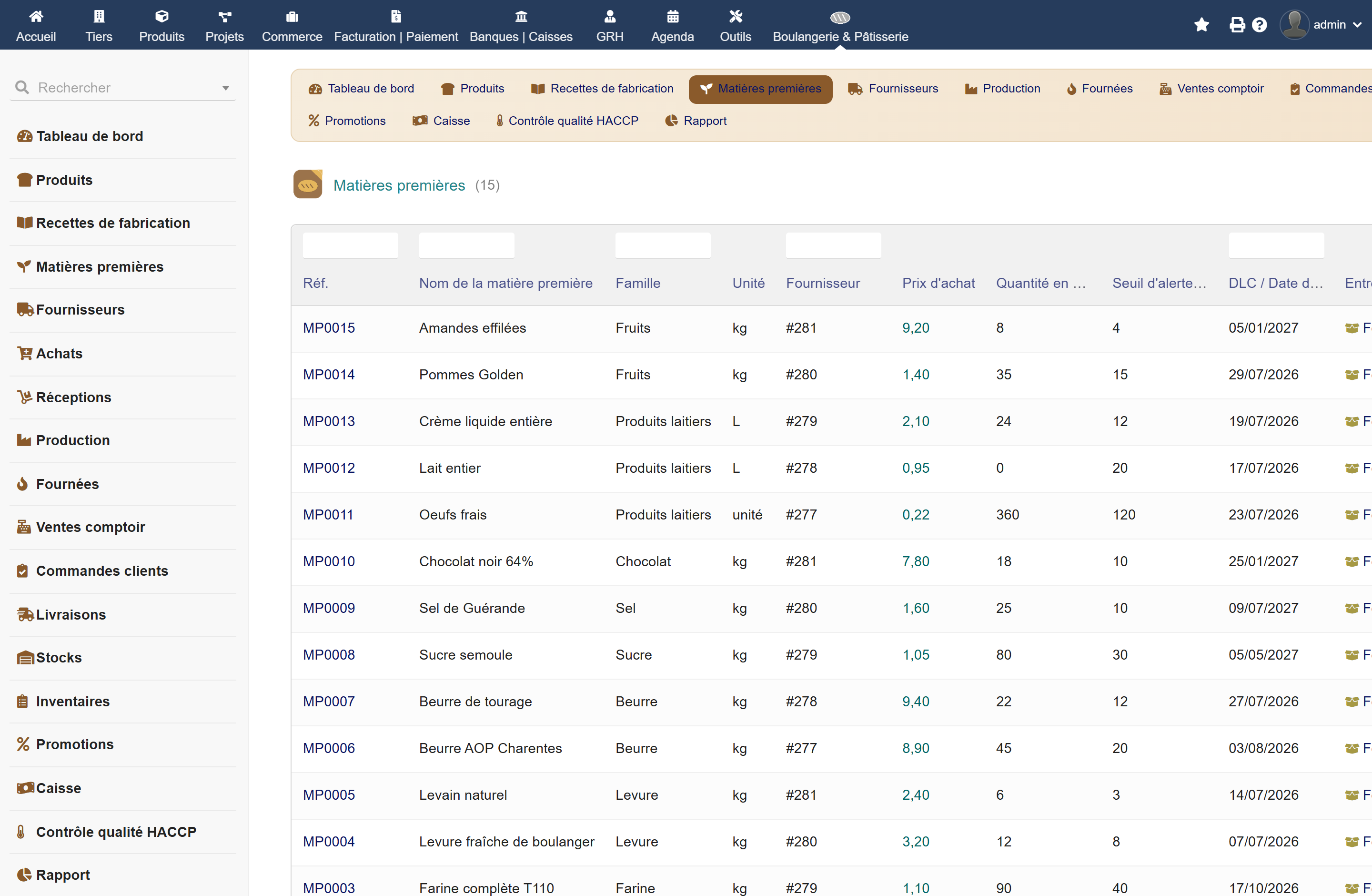Click the Réf. filter input field
This screenshot has height=896, width=1372.
click(351, 245)
